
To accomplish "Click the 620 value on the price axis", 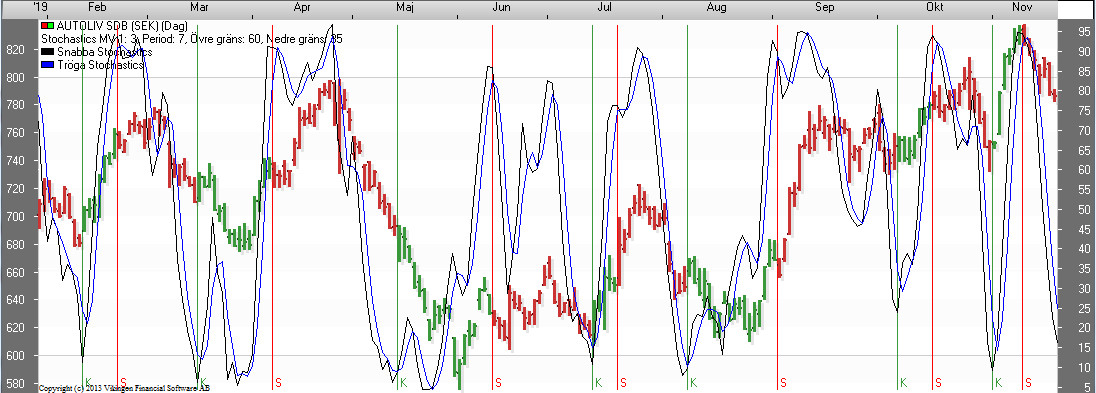I will tap(14, 328).
